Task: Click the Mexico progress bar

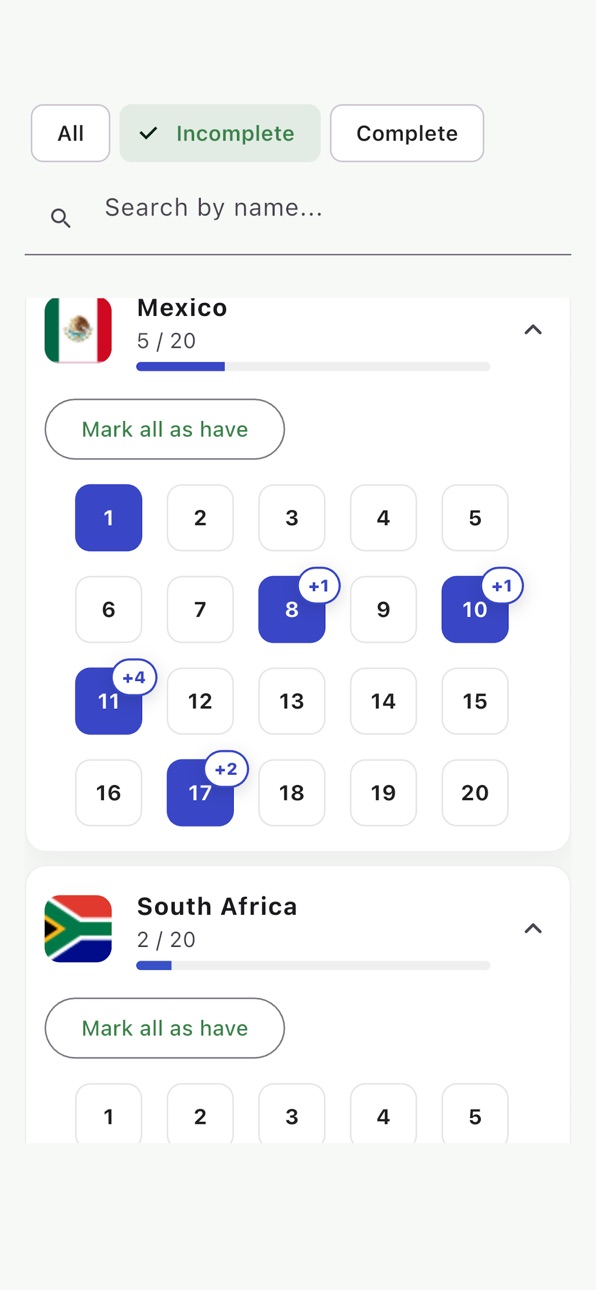Action: coord(313,367)
